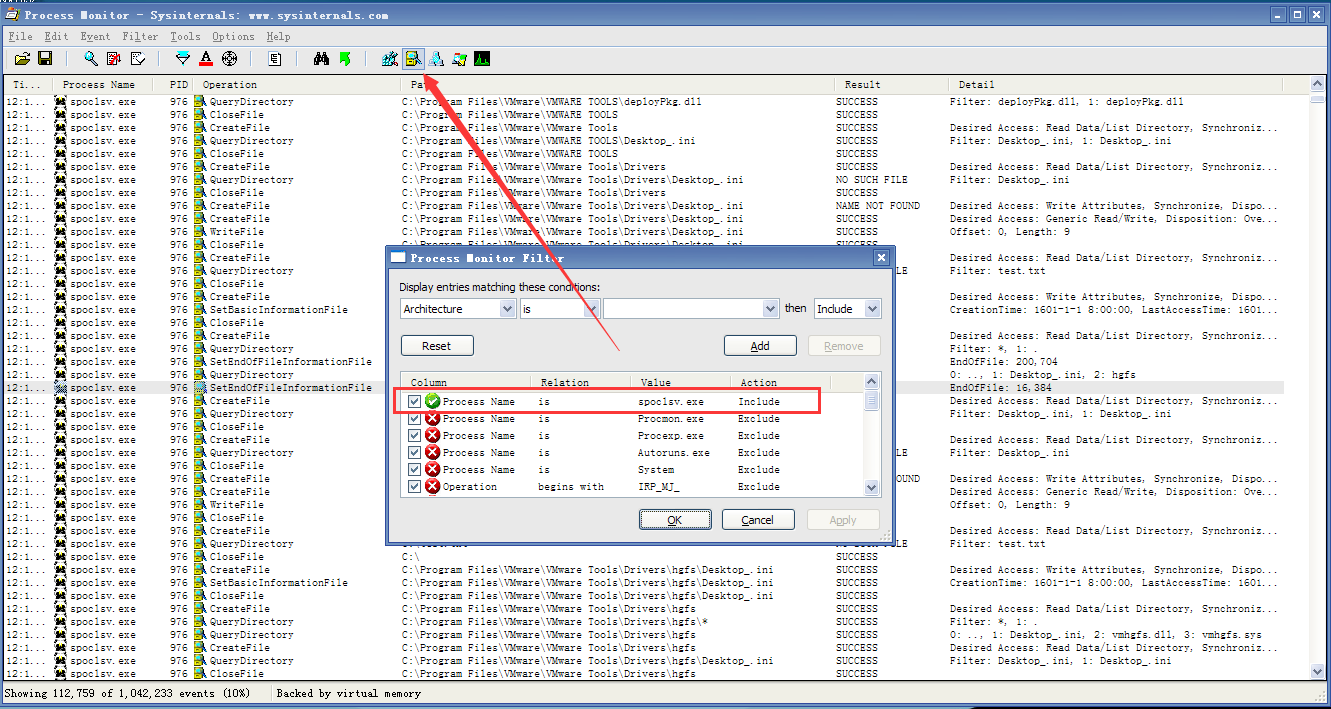Screen dimensions: 1331x709
Task: Click red exclude icon of Procmon.exe filter
Action: (x=432, y=418)
